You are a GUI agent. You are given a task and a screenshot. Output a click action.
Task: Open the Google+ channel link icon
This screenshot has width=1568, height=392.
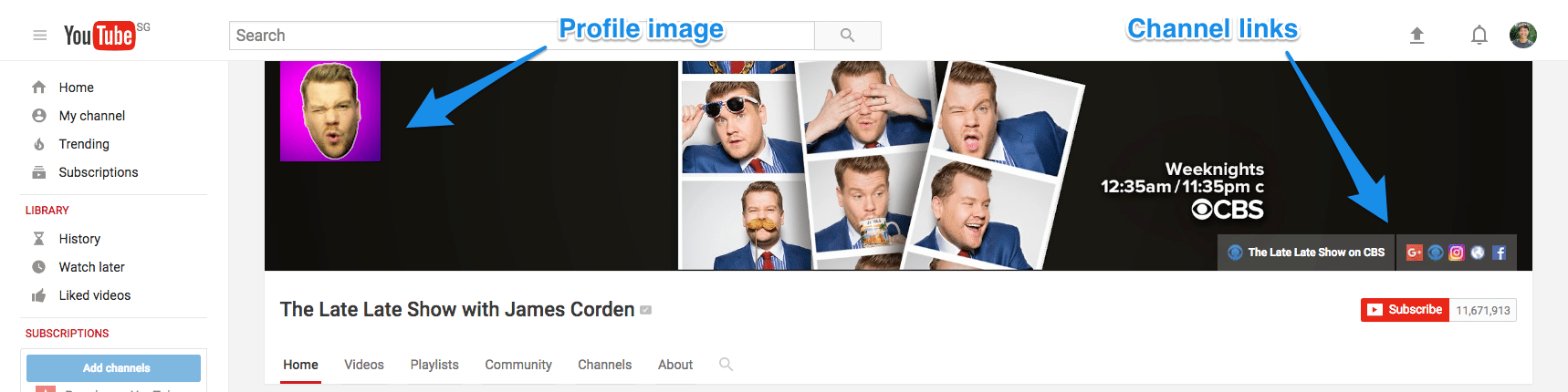(x=1415, y=253)
